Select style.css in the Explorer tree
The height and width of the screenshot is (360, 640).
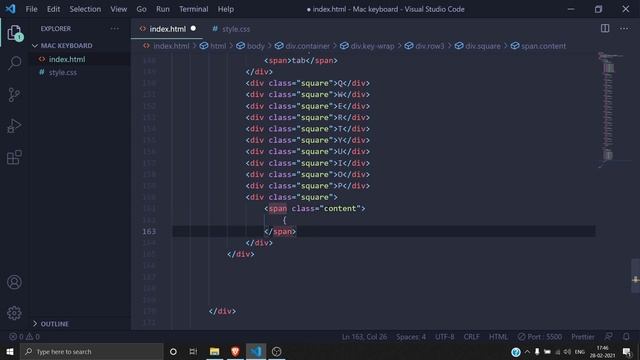[x=80, y=73]
